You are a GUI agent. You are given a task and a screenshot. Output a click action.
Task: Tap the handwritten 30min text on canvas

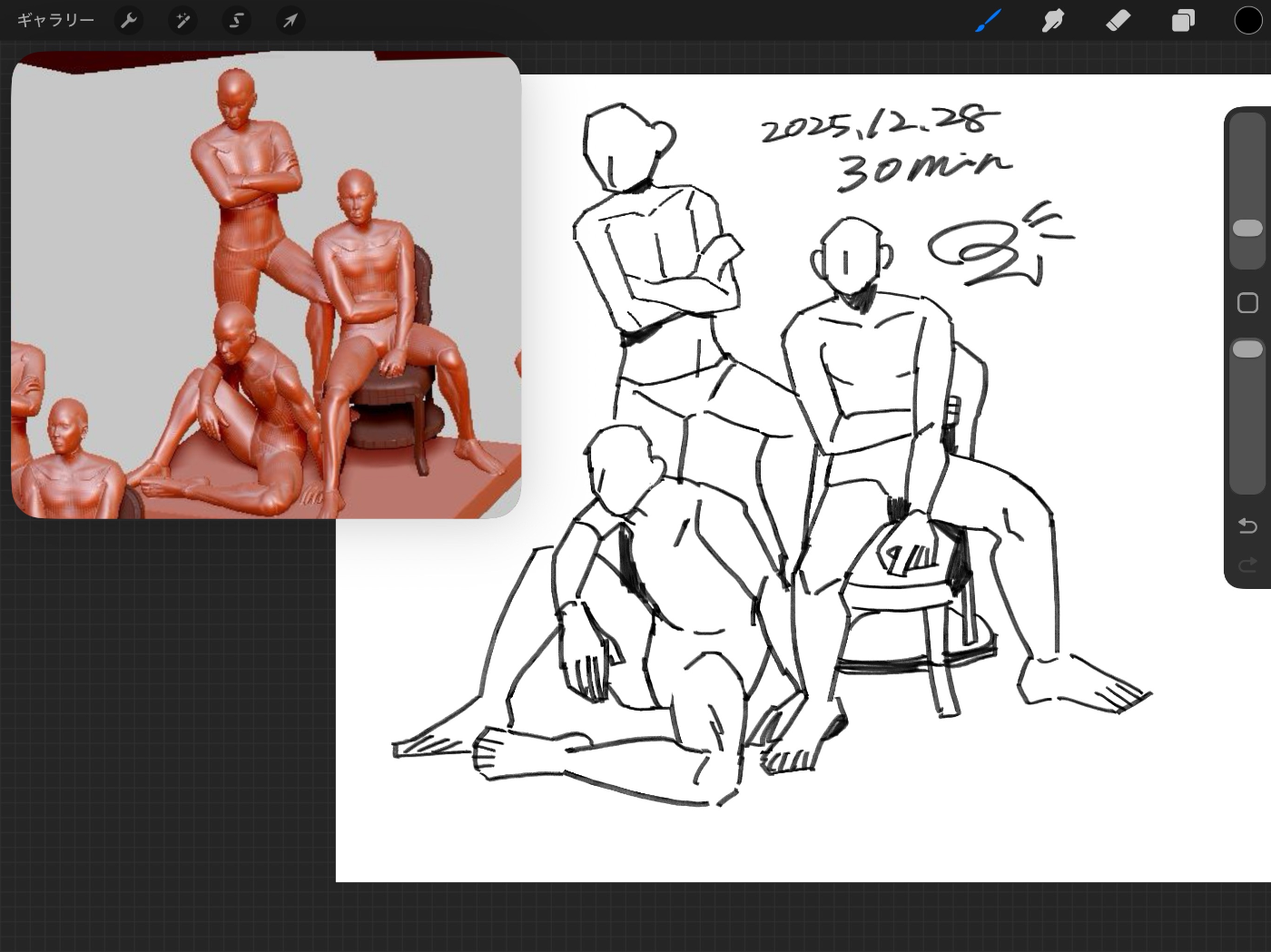tap(921, 169)
